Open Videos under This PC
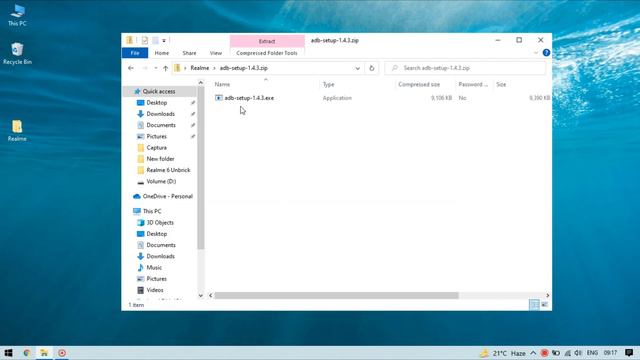640x360 pixels. (155, 290)
